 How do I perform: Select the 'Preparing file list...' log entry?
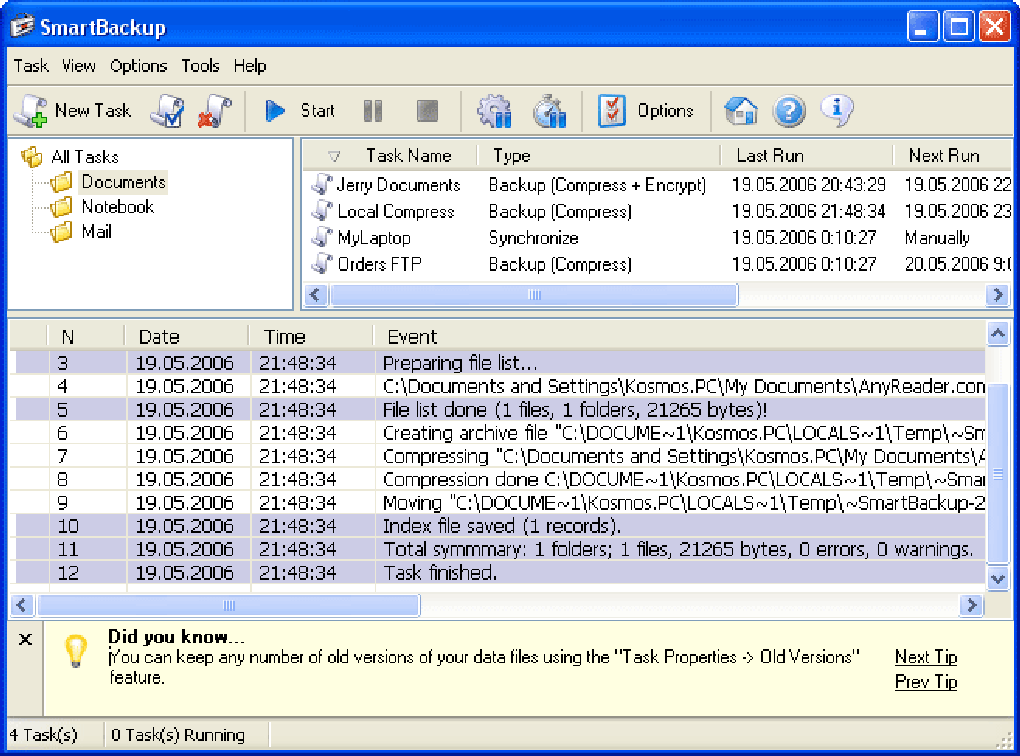(x=498, y=363)
